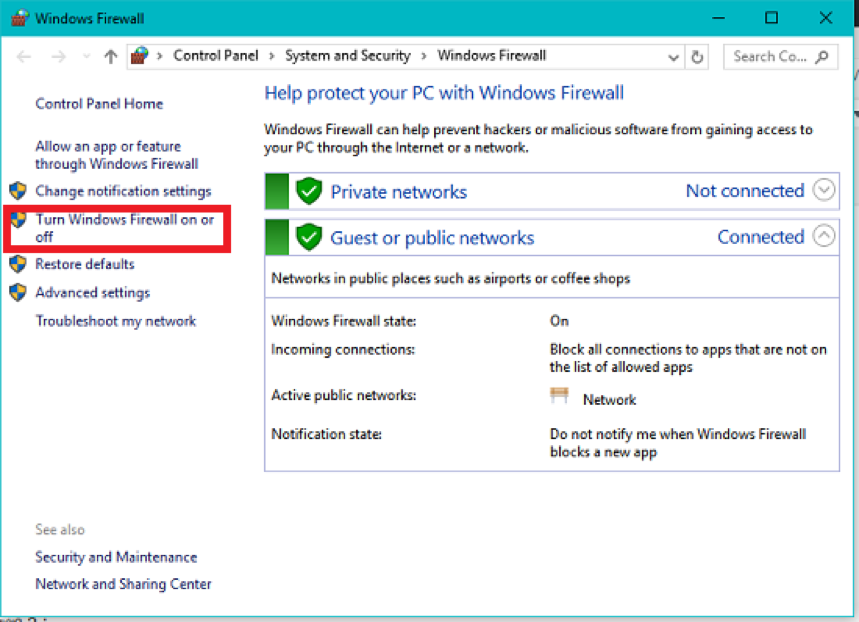The image size is (859, 622).
Task: Click the Windows Firewall title bar icon
Action: point(19,18)
